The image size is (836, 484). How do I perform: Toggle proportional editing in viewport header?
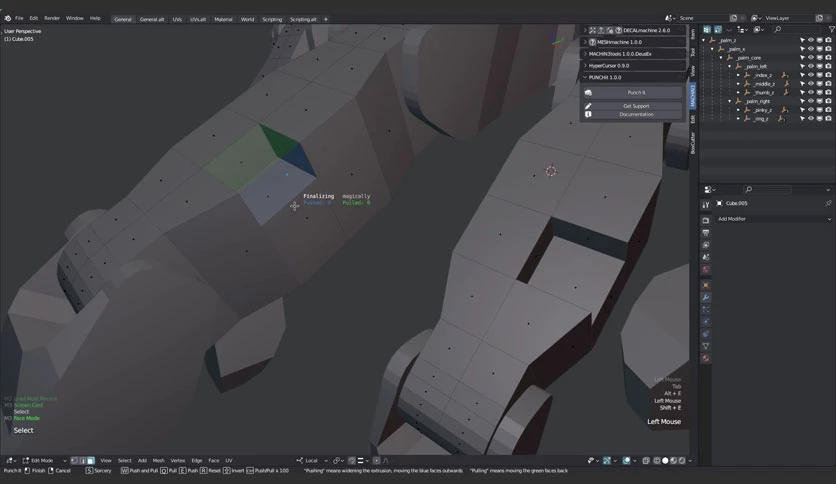[376, 461]
